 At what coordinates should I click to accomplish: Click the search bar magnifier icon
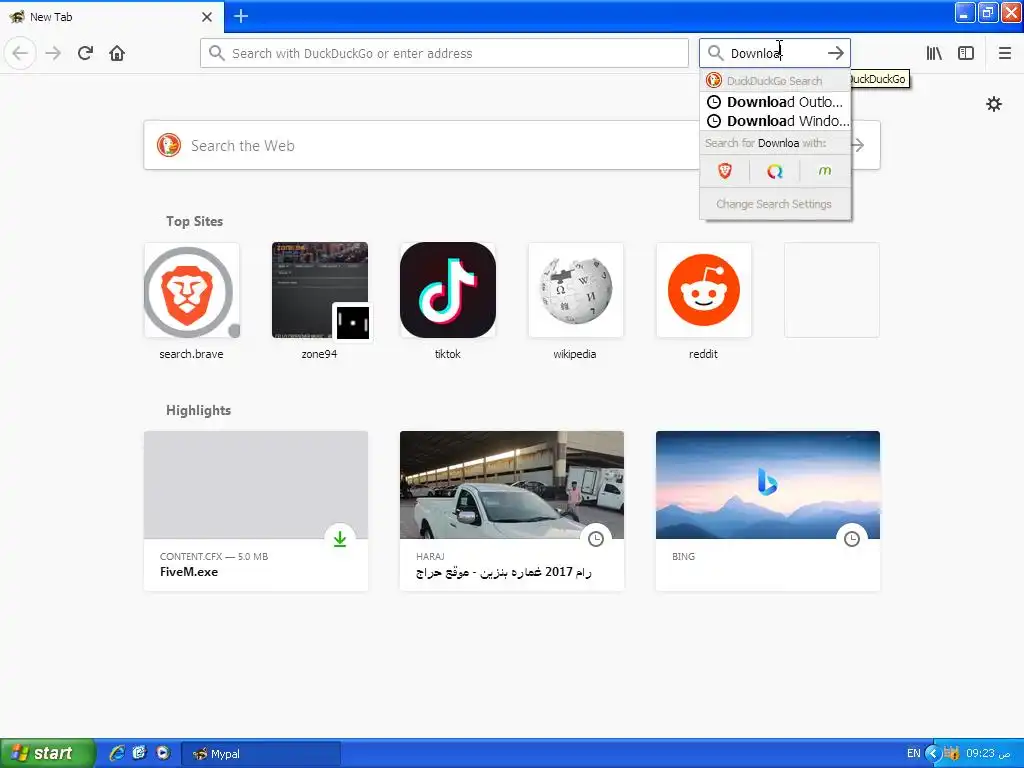pyautogui.click(x=716, y=53)
